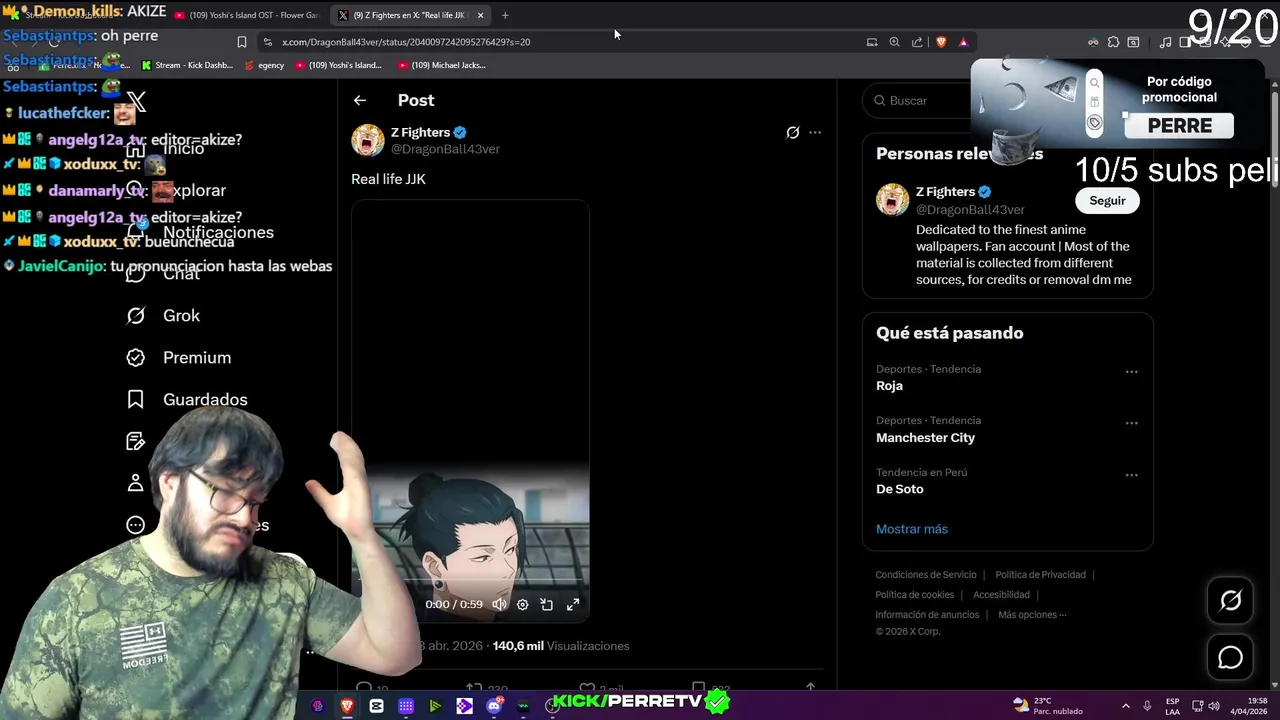The width and height of the screenshot is (1280, 720).
Task: Close the Z Fighters en X tab
Action: 480,15
